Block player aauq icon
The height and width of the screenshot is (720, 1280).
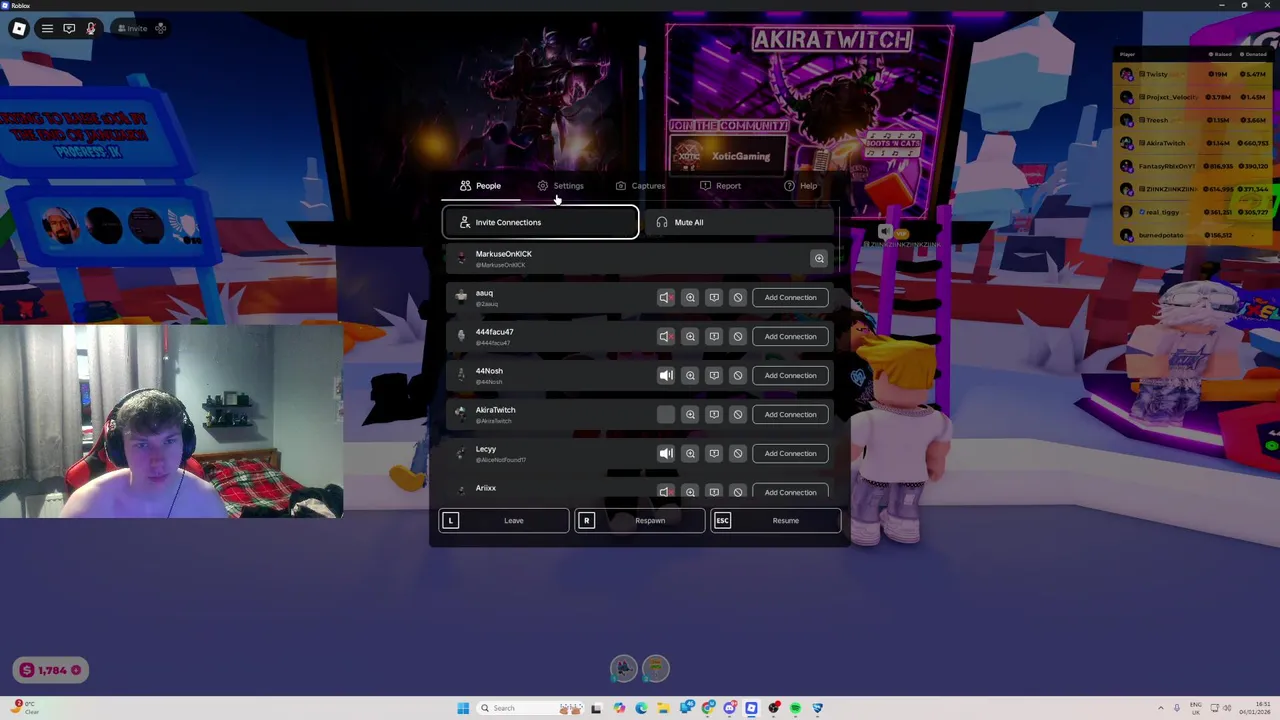coord(738,297)
